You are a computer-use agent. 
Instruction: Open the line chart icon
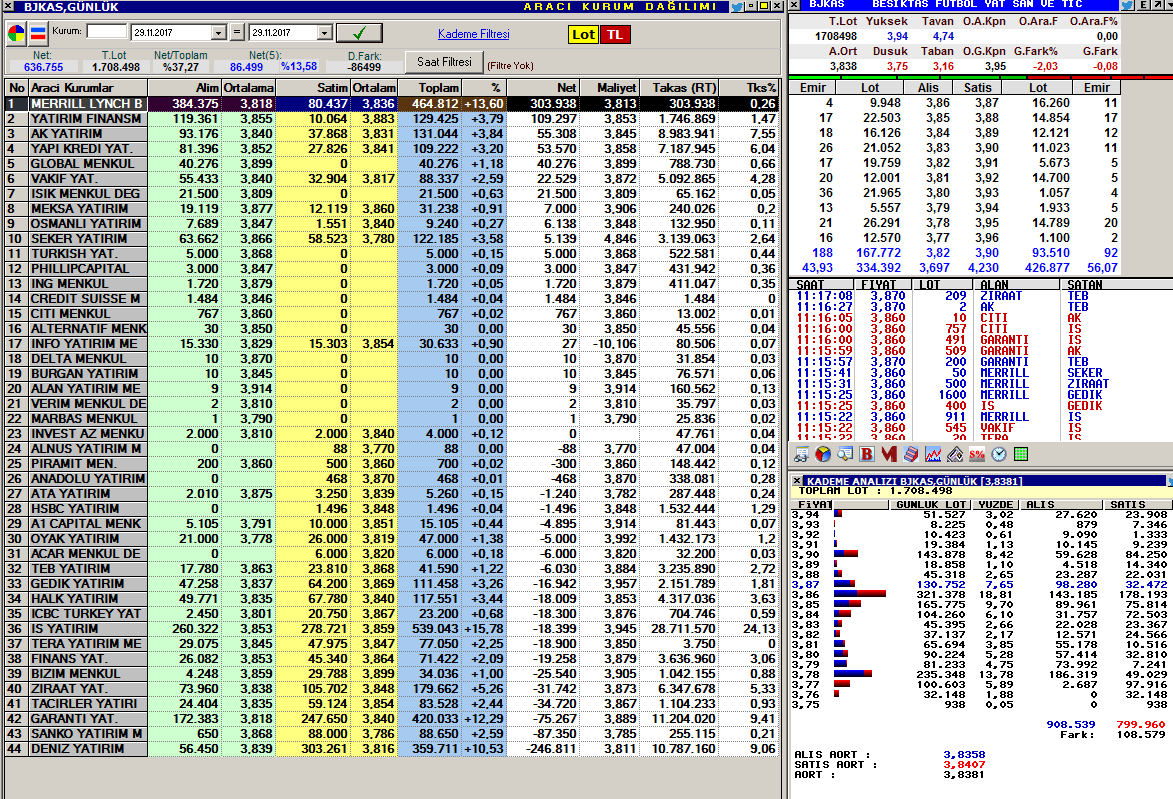[933, 454]
